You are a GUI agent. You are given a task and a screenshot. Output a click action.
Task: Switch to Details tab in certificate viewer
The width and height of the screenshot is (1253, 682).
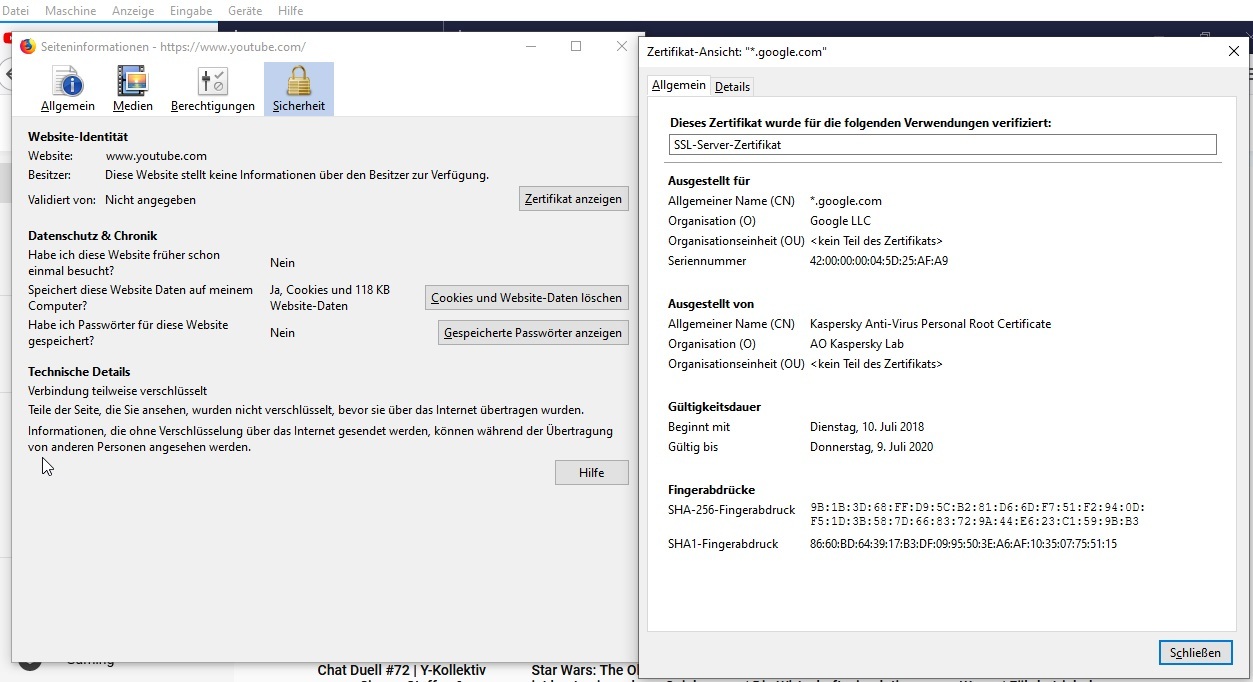tap(732, 87)
